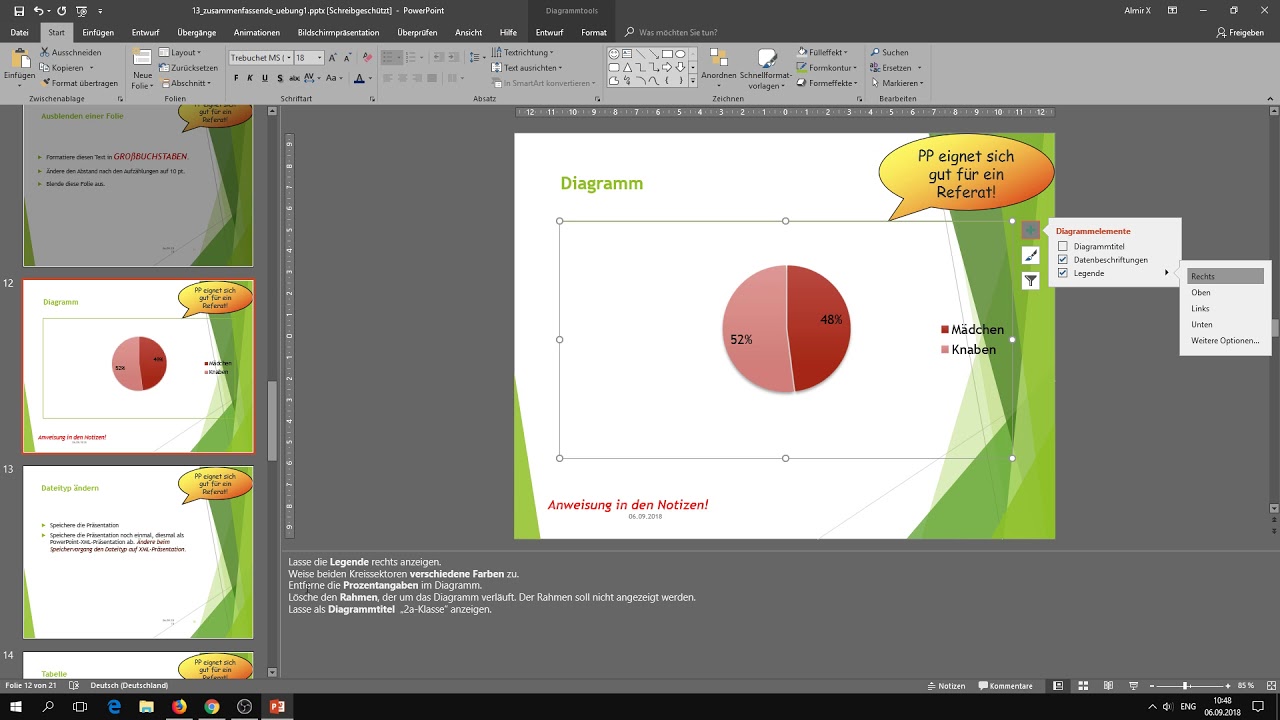Open font color picker A

click(x=361, y=78)
